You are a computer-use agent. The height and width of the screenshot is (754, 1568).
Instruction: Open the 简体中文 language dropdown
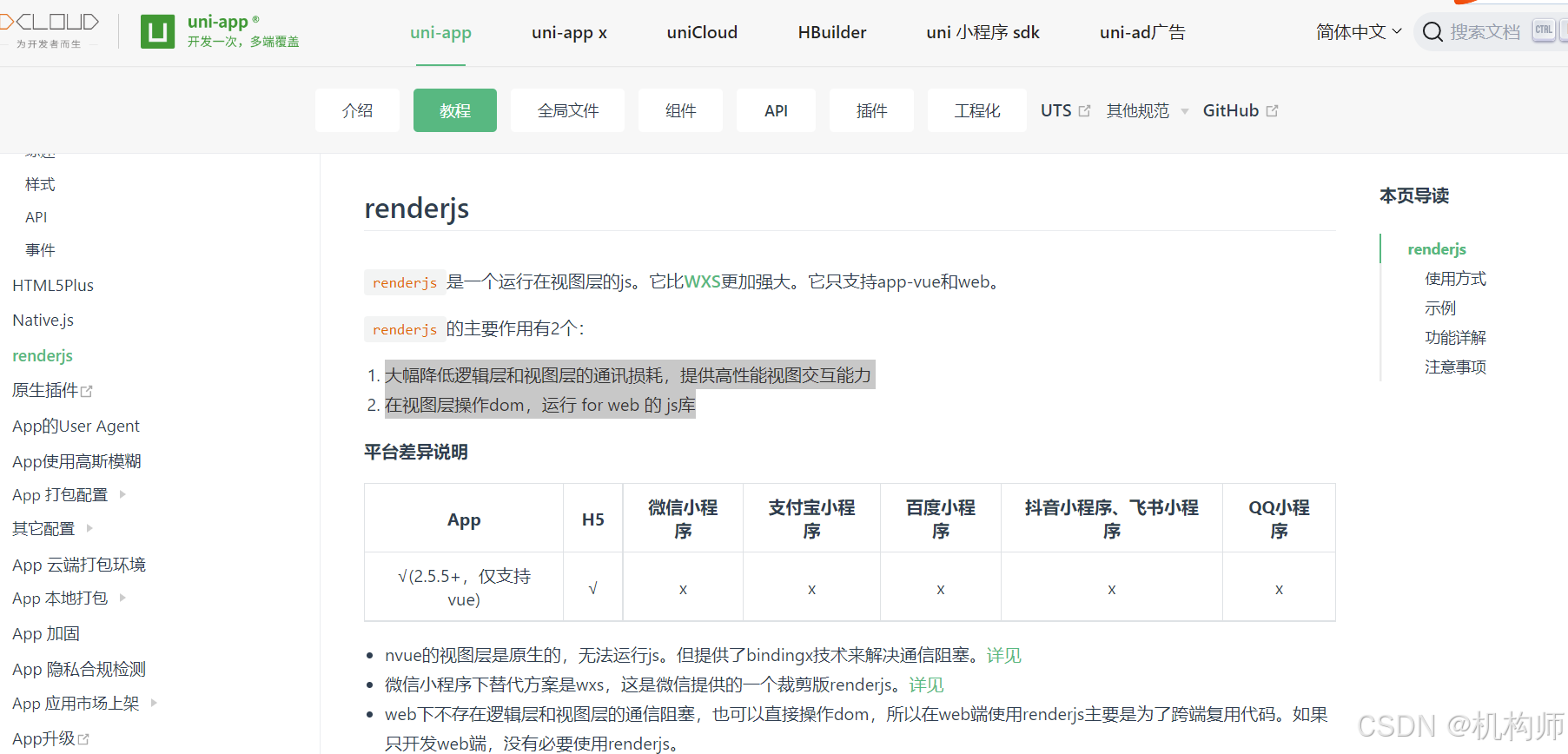(1359, 32)
